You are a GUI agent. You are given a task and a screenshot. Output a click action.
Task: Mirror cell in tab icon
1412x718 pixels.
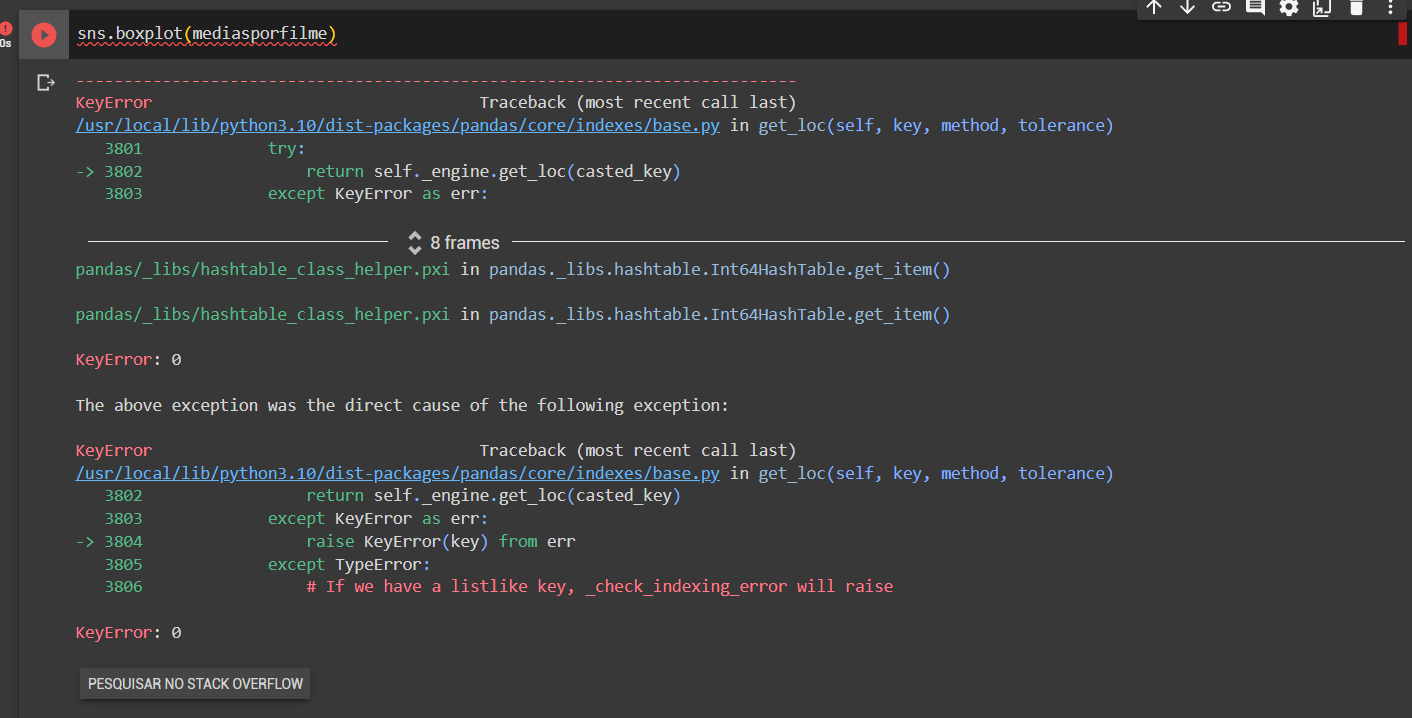(x=1322, y=8)
